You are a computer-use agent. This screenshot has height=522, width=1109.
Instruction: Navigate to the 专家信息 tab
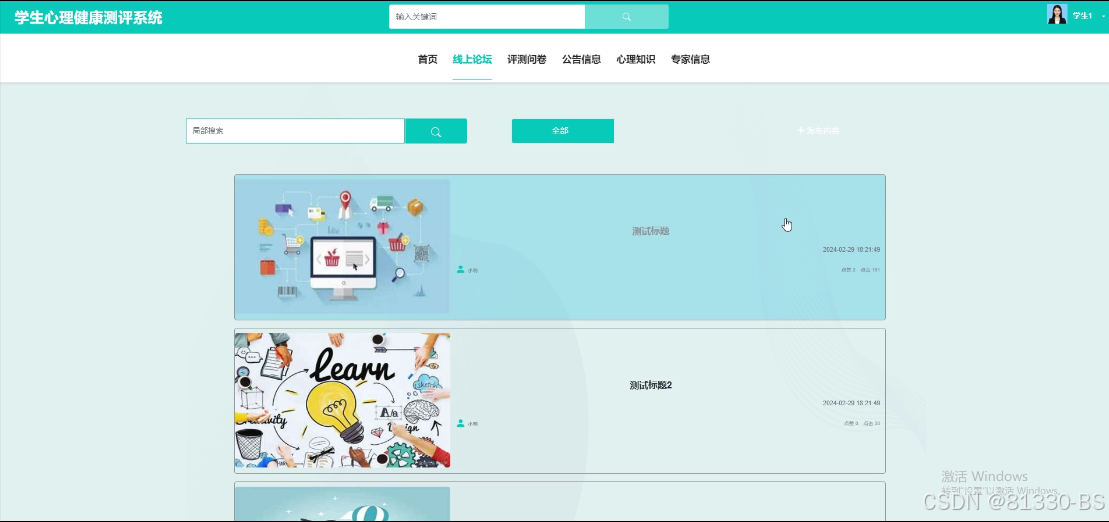(690, 59)
